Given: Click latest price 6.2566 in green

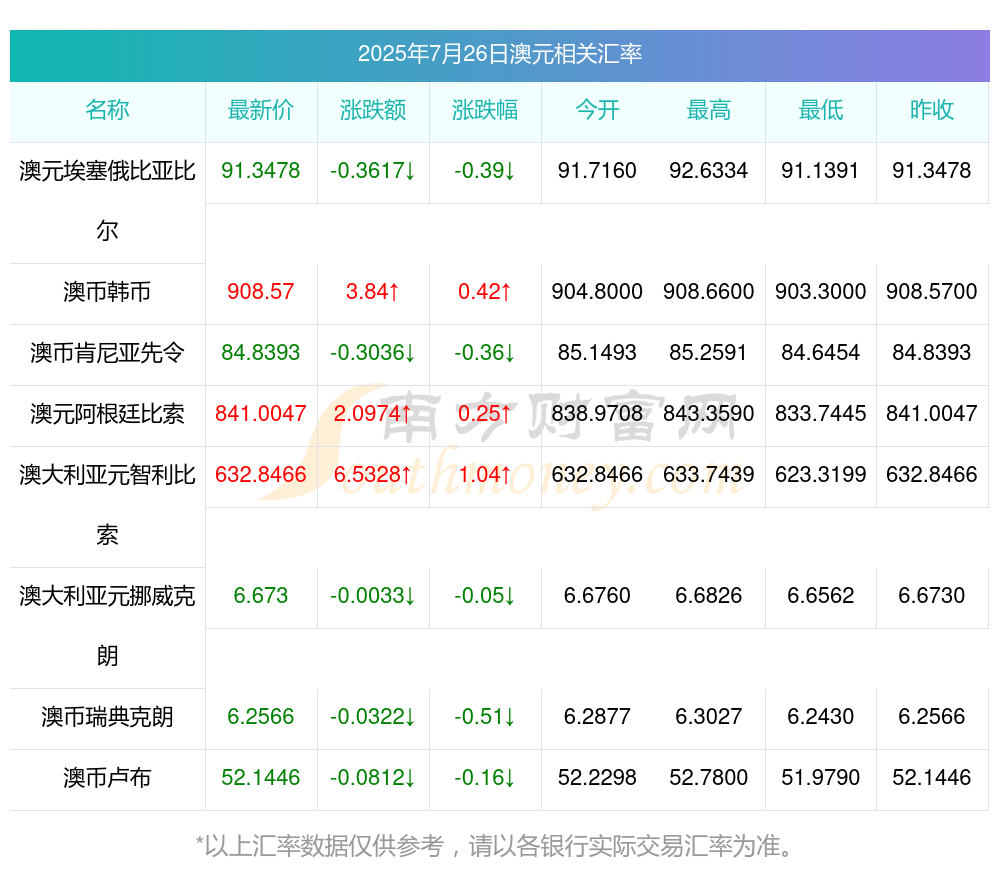Looking at the screenshot, I should click(261, 716).
